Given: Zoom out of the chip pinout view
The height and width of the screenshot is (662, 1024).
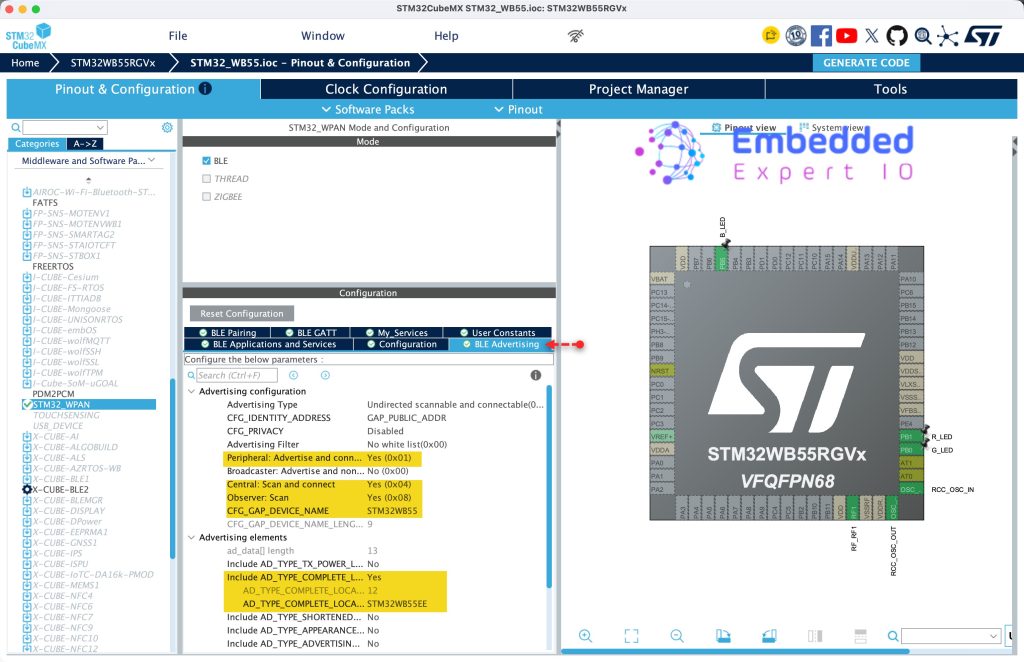Looking at the screenshot, I should [677, 635].
